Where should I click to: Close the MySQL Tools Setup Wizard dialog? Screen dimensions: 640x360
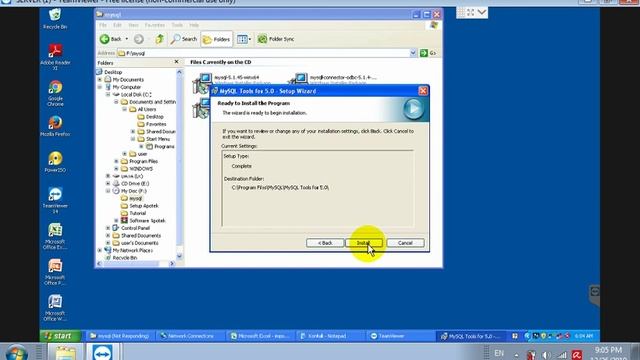click(x=423, y=91)
